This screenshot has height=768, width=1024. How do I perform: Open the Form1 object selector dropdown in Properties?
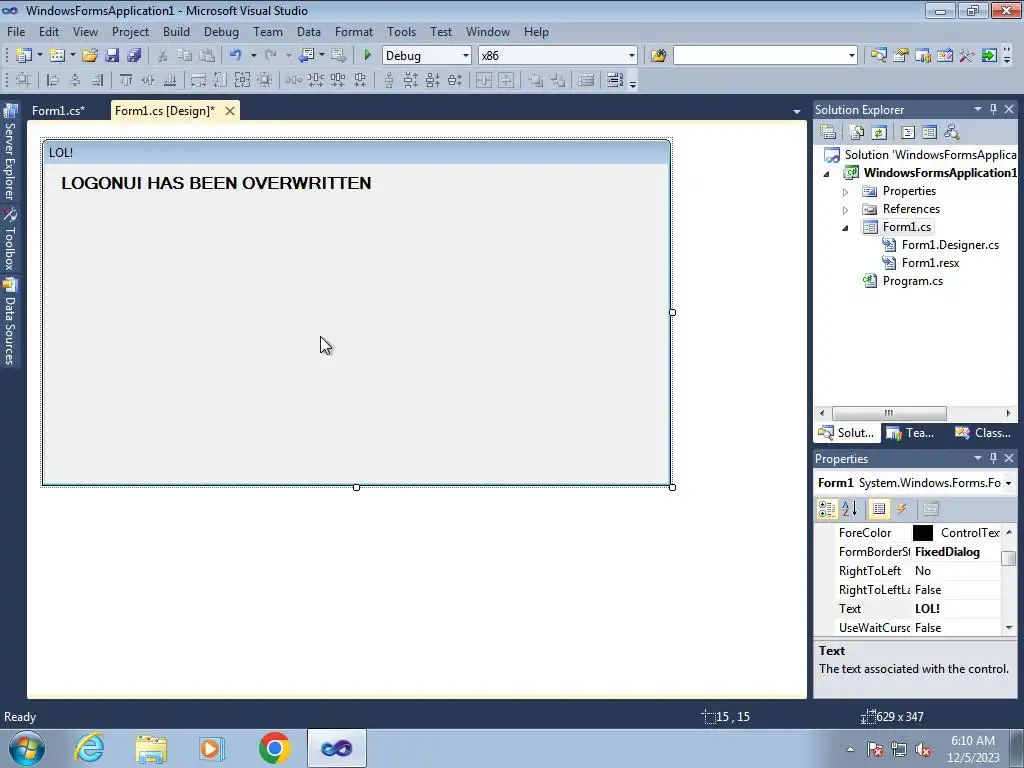(x=1009, y=483)
